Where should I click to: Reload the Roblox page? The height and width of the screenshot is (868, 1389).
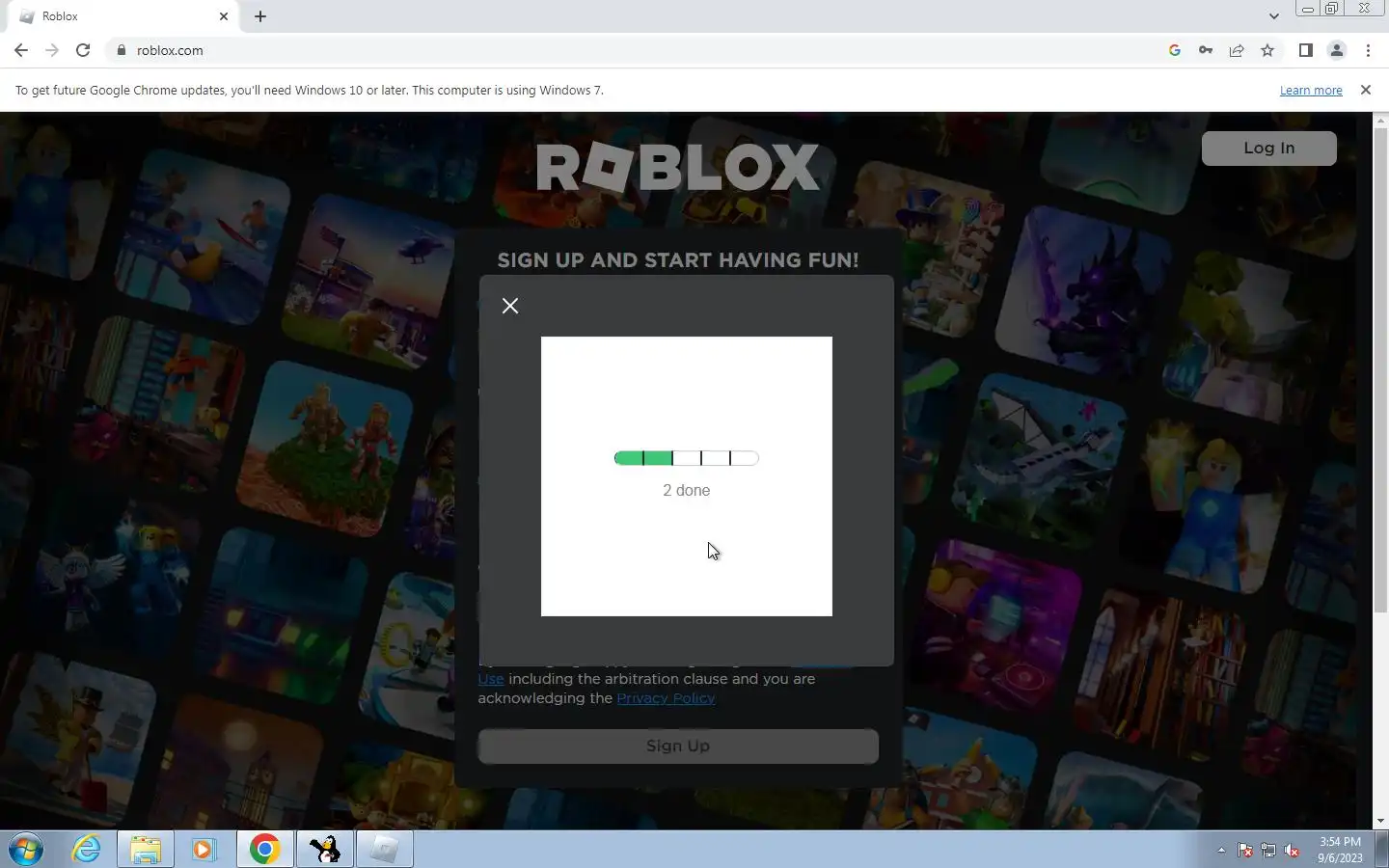tap(83, 50)
